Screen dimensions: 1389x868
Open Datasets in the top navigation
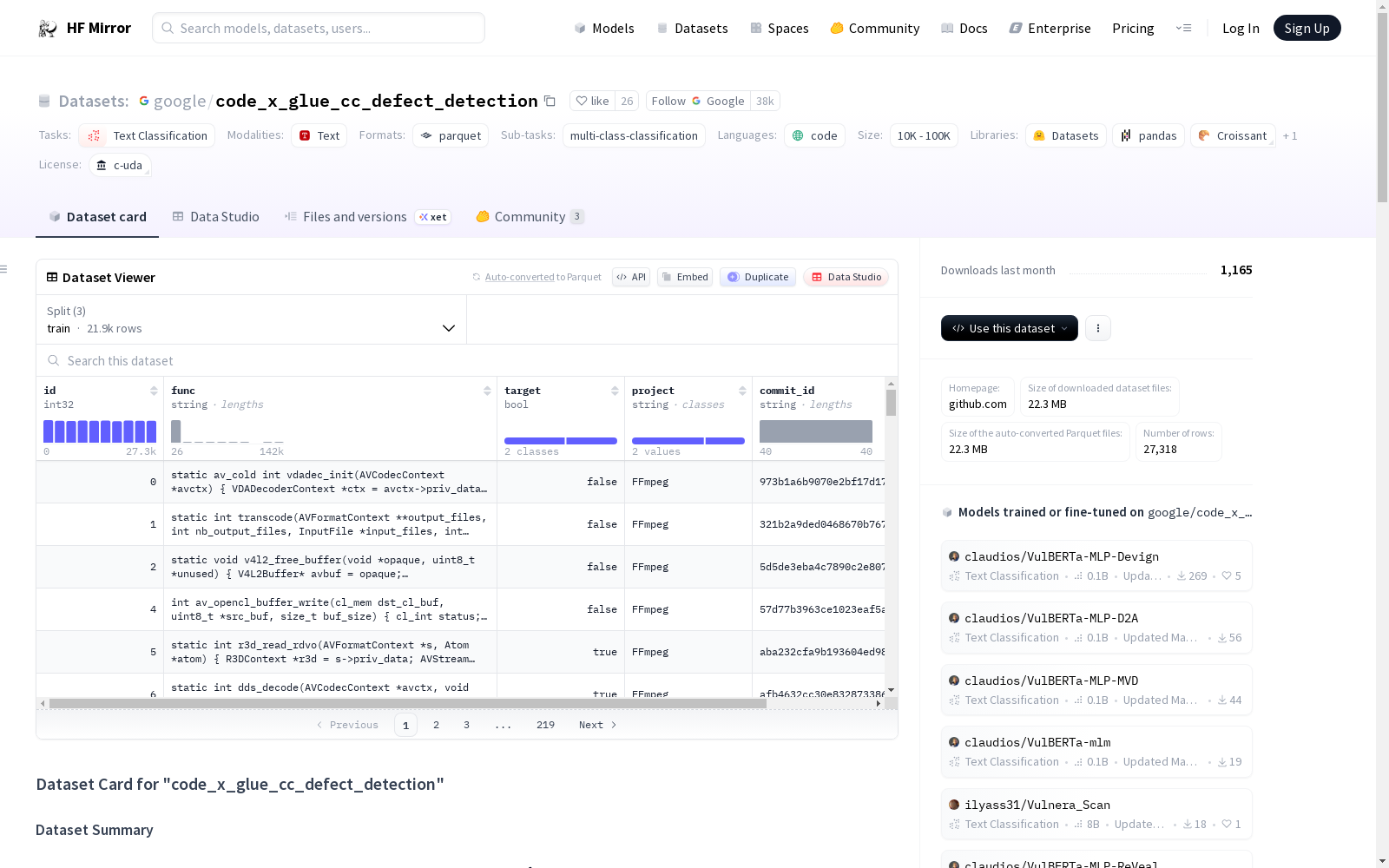point(692,29)
